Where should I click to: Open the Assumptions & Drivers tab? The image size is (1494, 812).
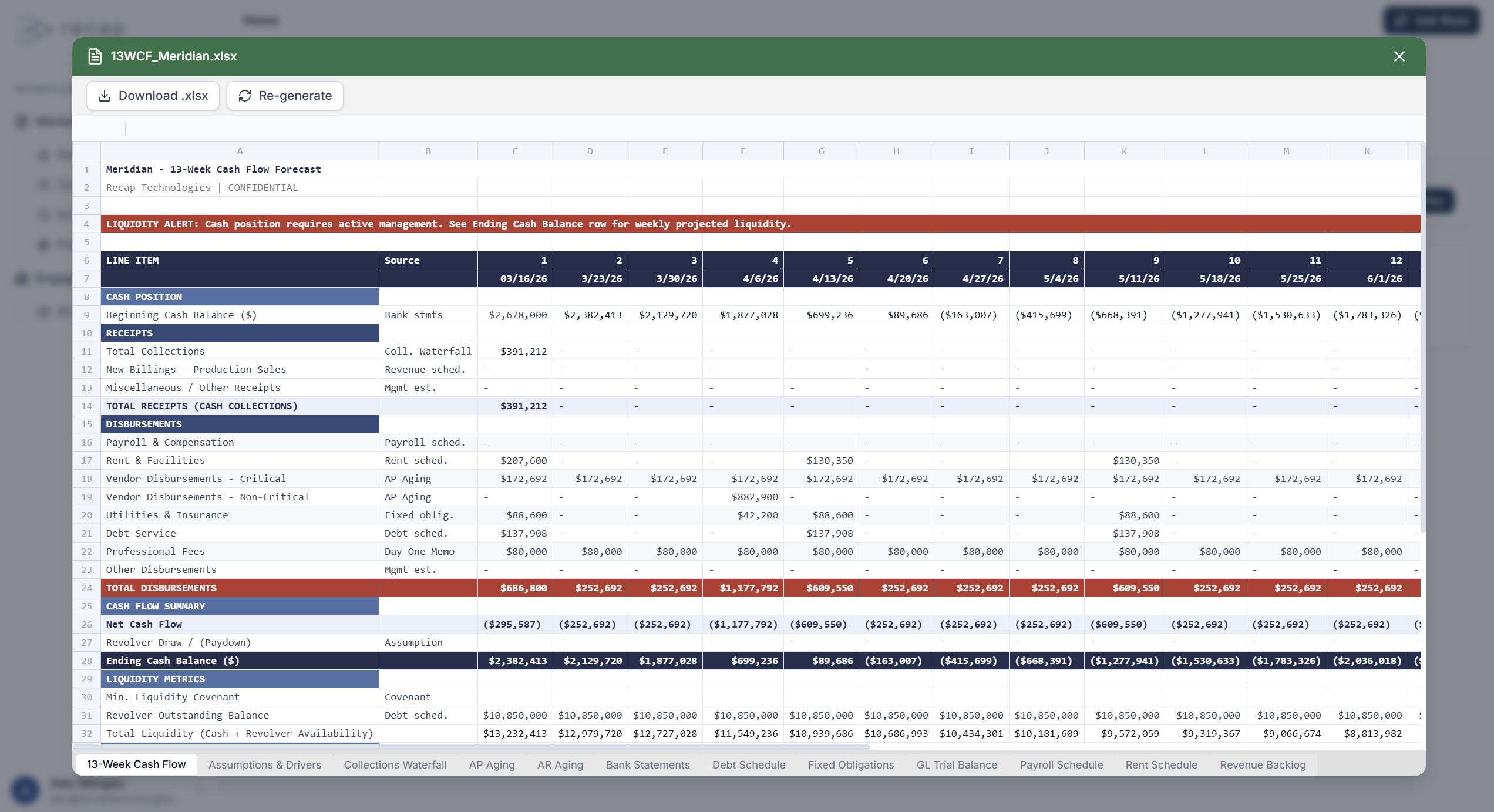[x=265, y=764]
